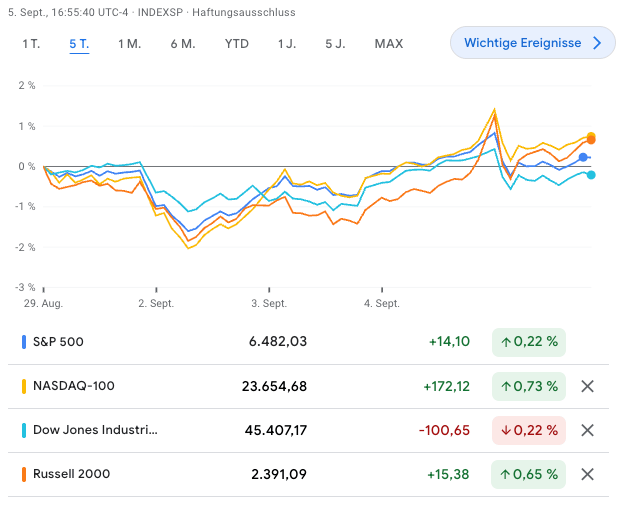Select the 5 T. time range tab
Image resolution: width=619 pixels, height=506 pixels.
pos(79,43)
